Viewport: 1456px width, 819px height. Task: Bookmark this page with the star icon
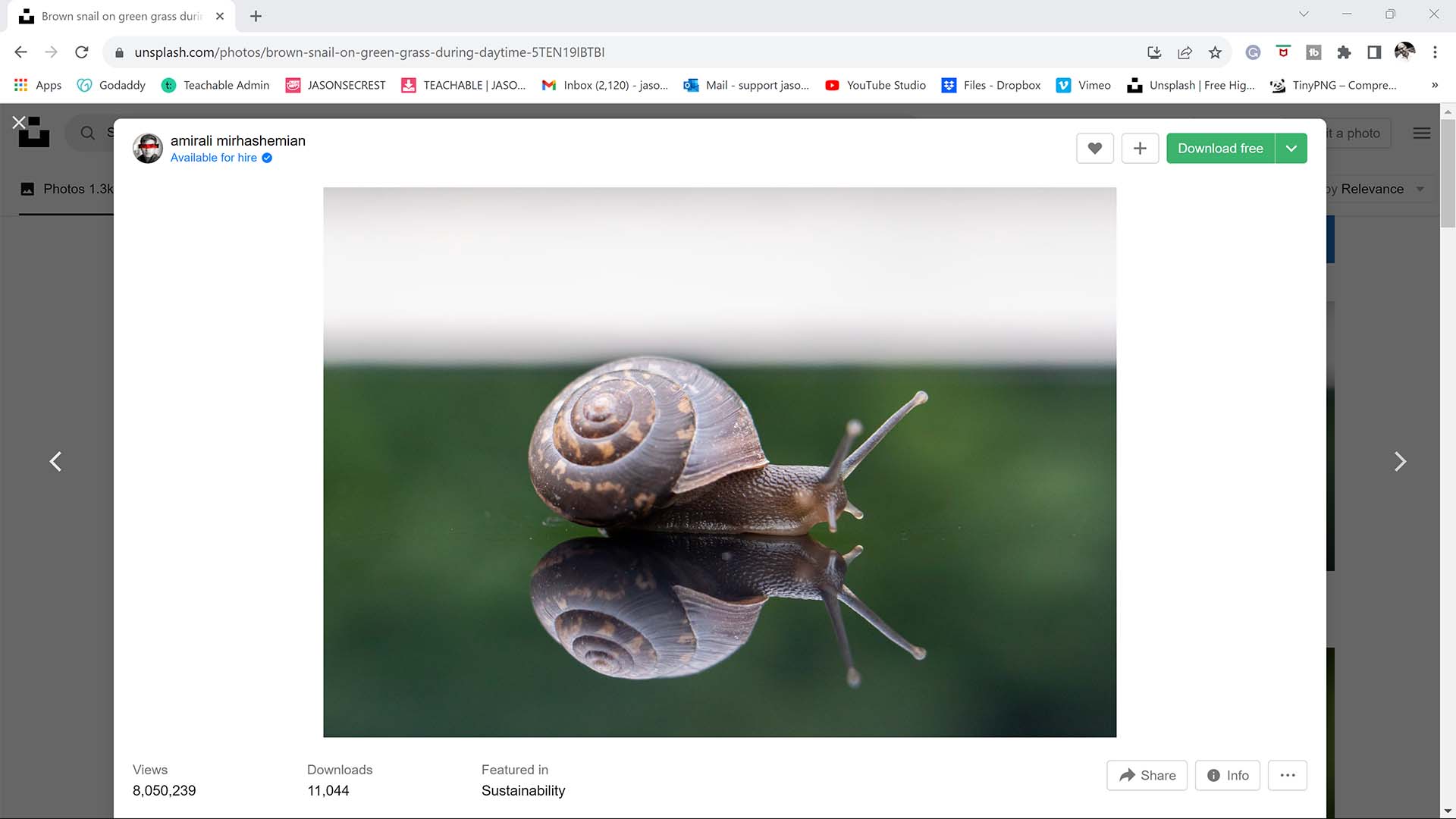point(1215,52)
